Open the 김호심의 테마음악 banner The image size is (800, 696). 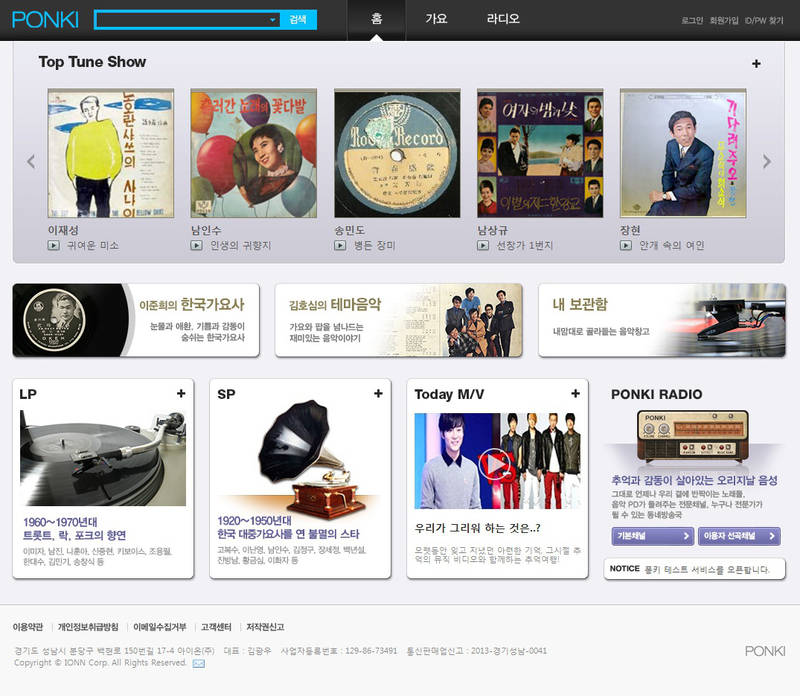(x=398, y=320)
